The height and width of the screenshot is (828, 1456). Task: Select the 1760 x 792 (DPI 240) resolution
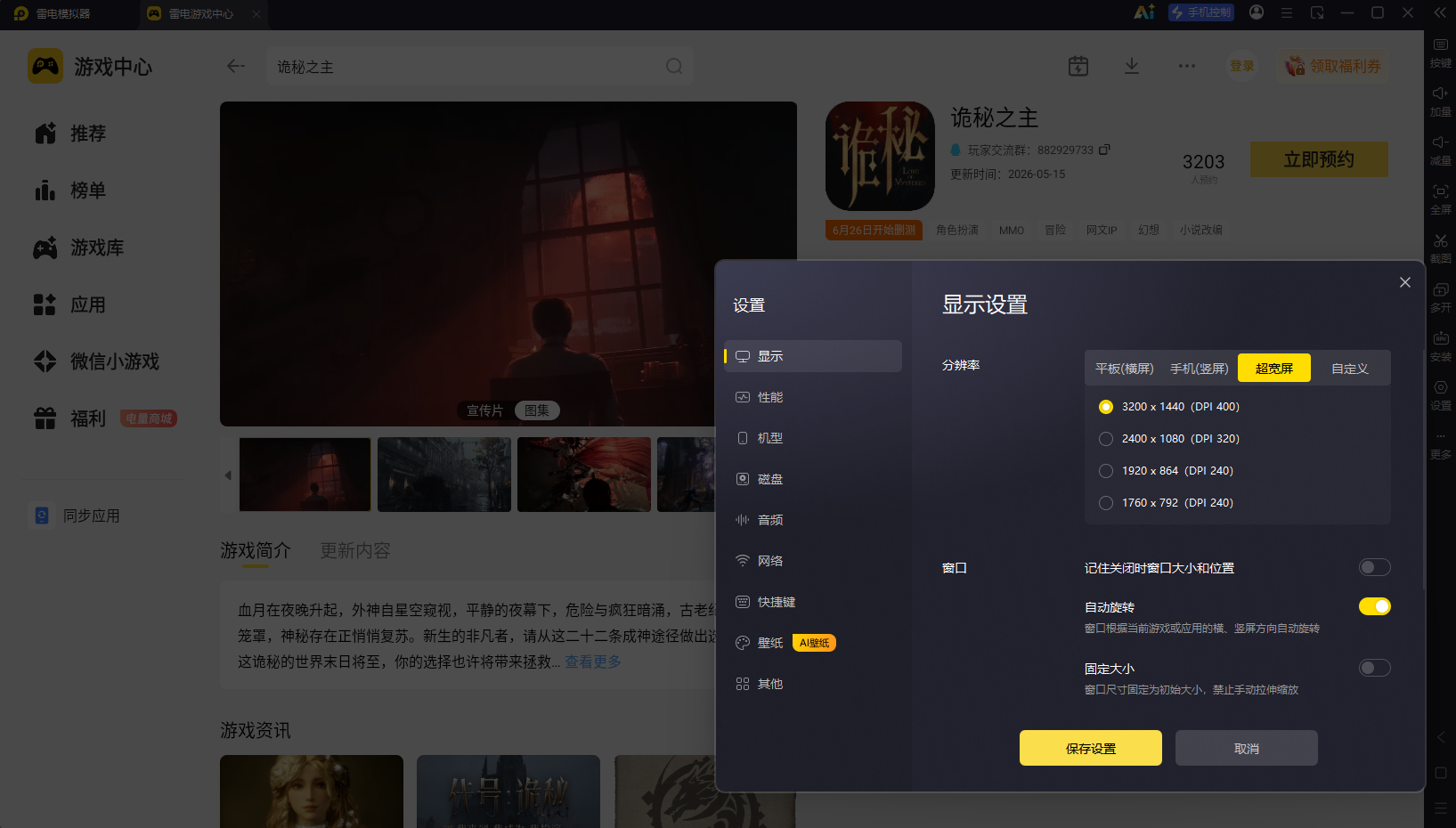(1106, 503)
